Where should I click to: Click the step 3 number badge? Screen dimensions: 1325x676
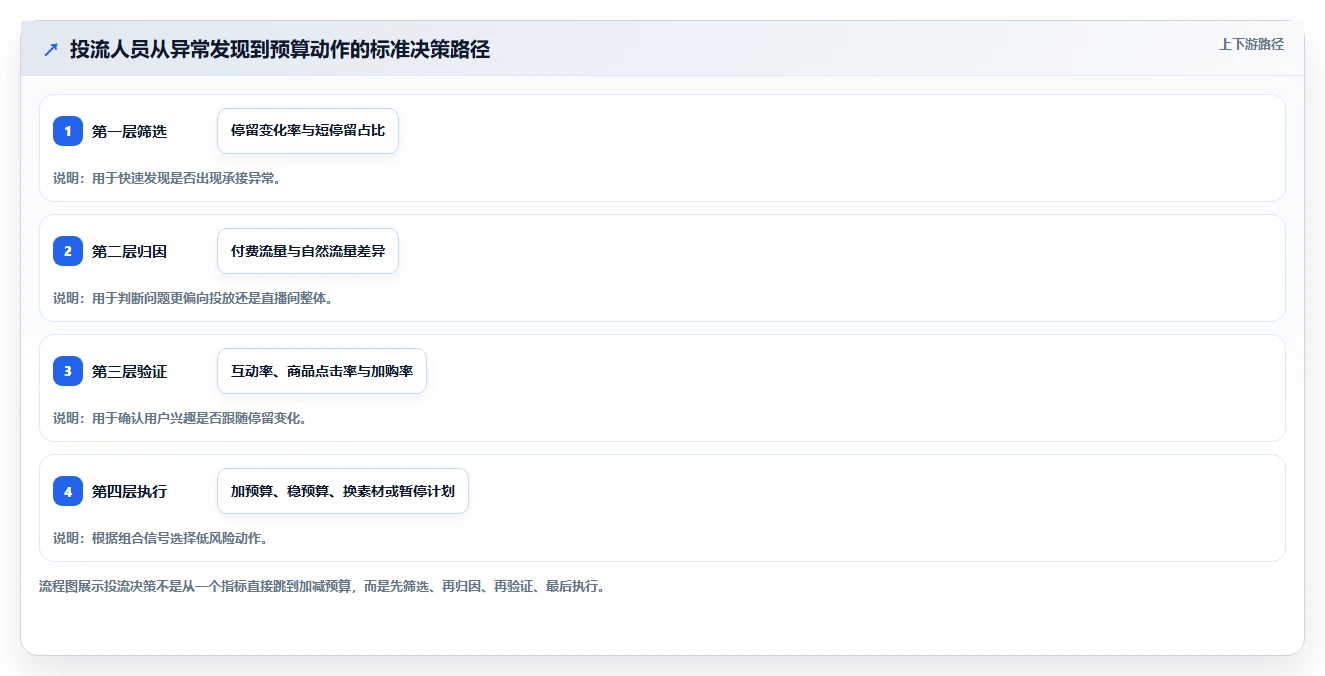(68, 371)
